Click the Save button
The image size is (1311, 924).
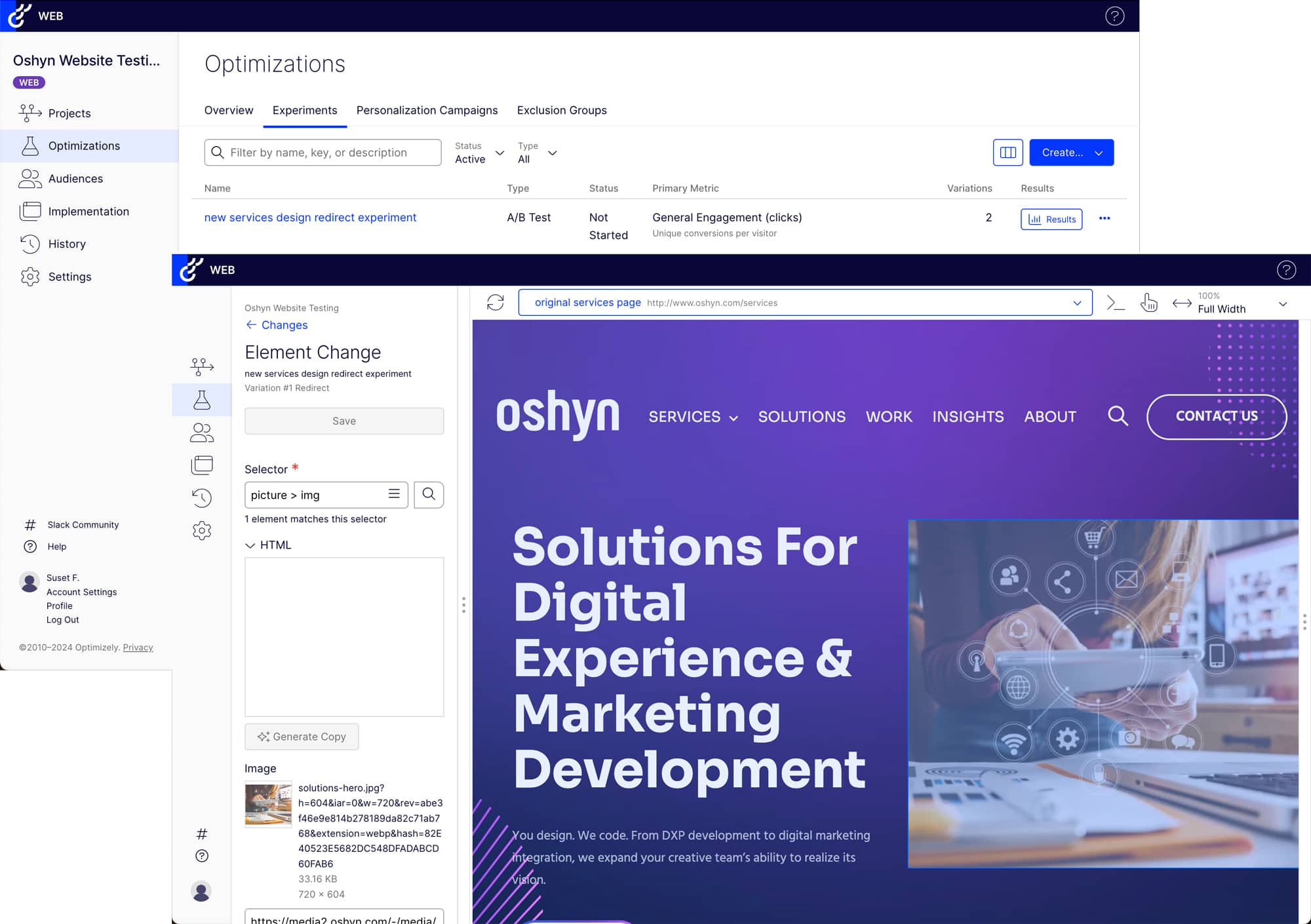coord(344,421)
